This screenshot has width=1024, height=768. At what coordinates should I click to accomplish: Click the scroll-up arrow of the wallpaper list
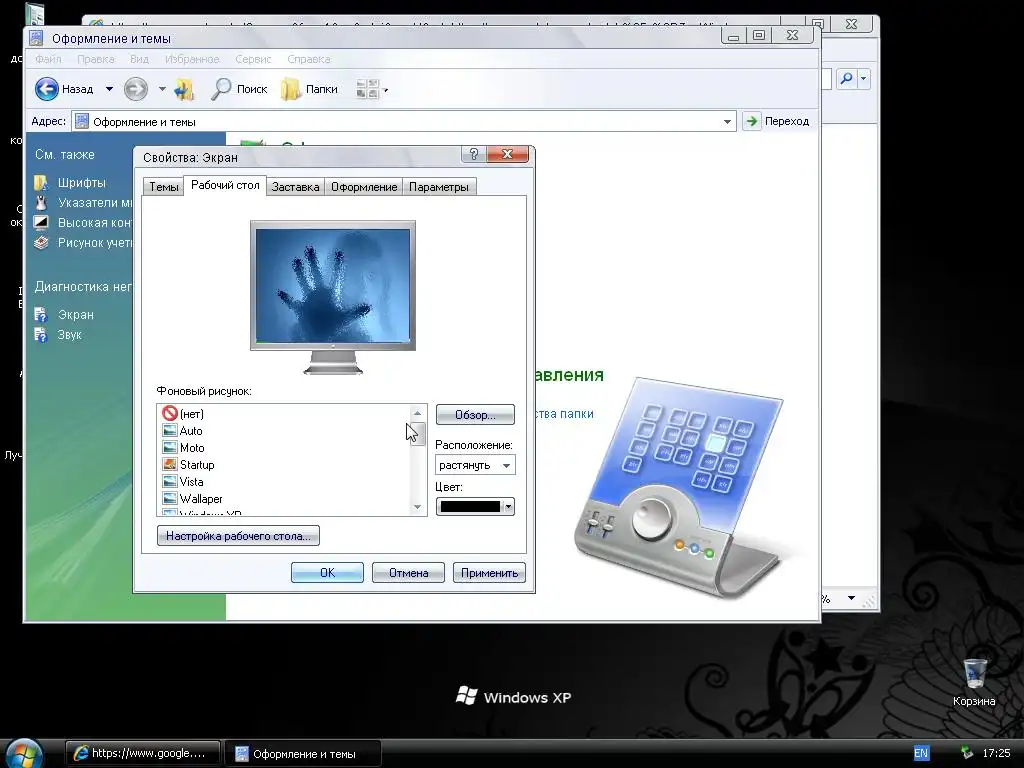click(417, 413)
